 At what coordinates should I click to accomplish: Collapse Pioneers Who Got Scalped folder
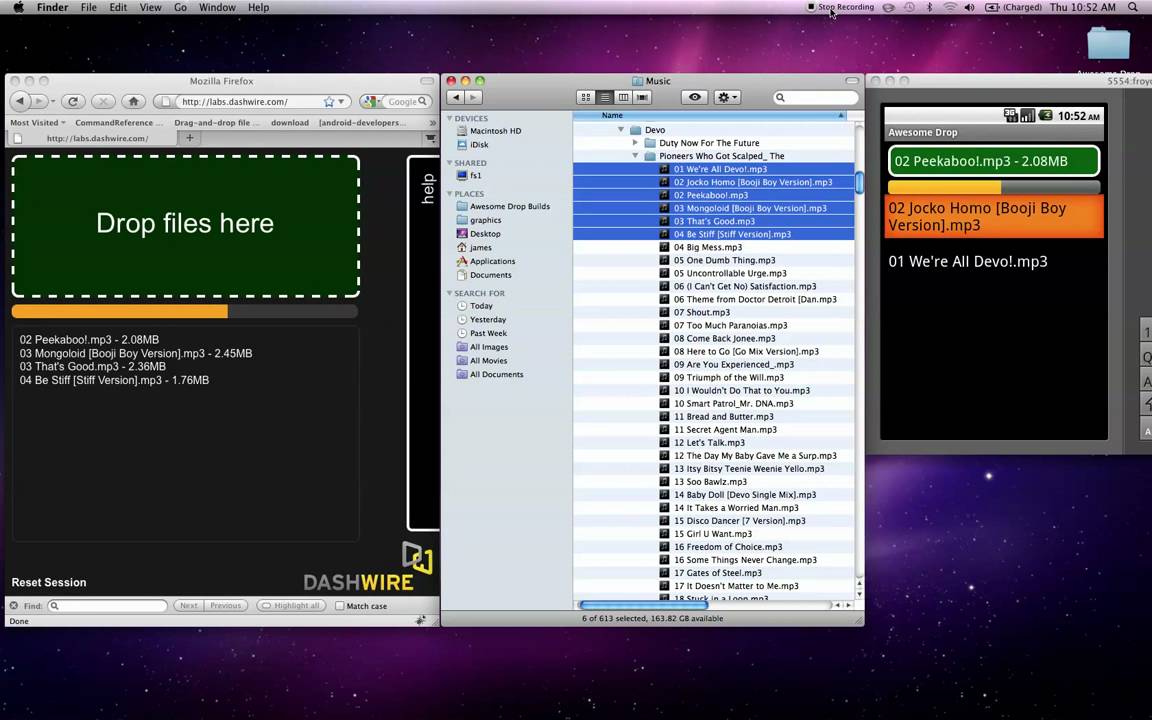(x=636, y=156)
